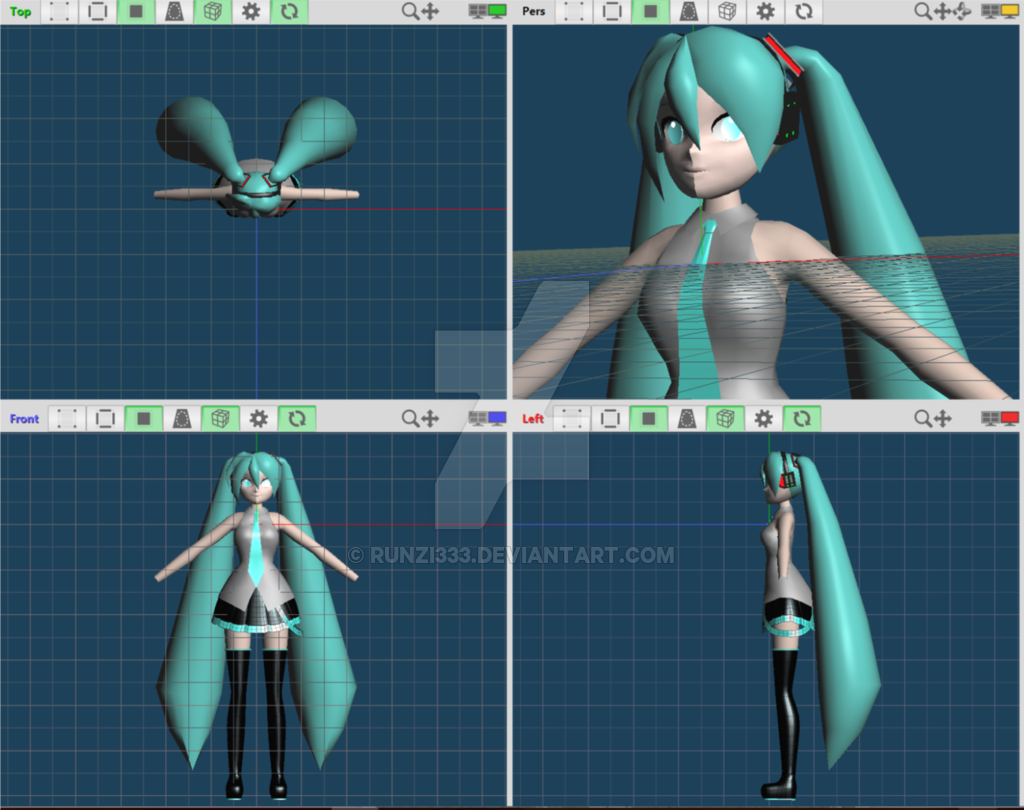
Task: Toggle vertex points display in Left view
Action: (571, 419)
